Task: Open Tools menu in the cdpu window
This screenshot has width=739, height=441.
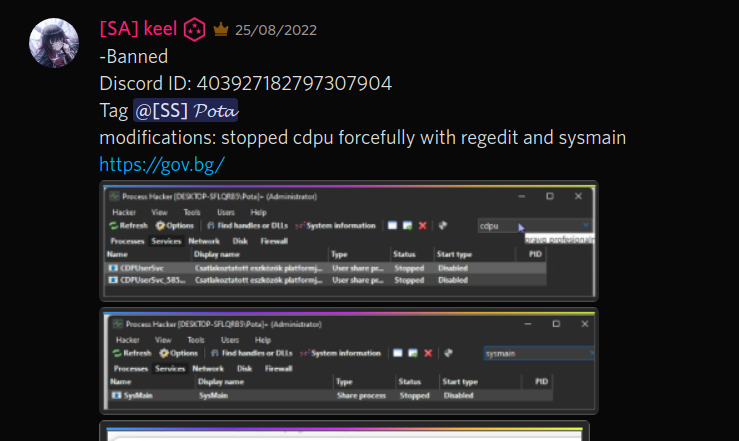Action: (x=192, y=212)
